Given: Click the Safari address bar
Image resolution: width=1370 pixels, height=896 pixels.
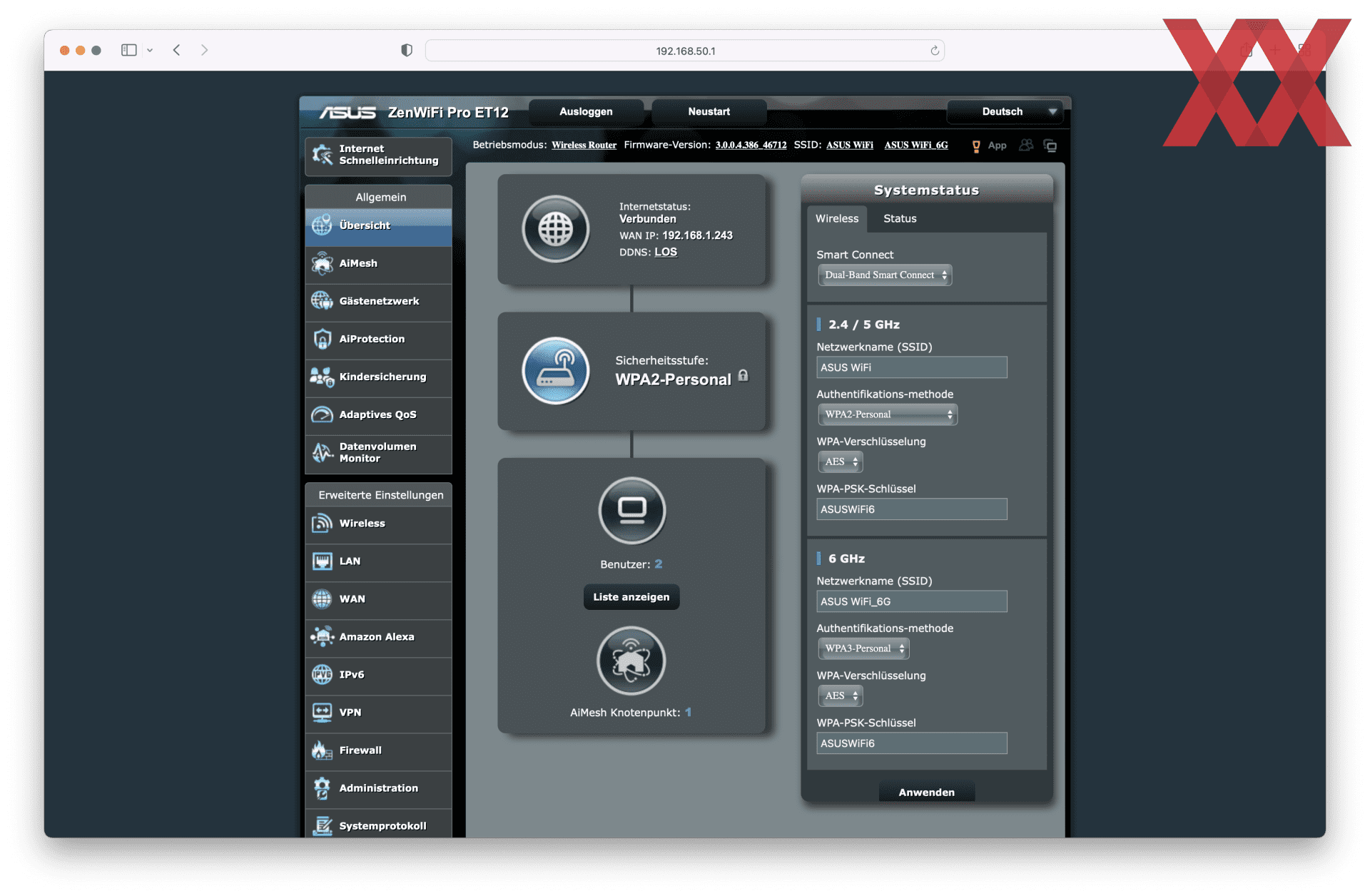Looking at the screenshot, I should (685, 51).
